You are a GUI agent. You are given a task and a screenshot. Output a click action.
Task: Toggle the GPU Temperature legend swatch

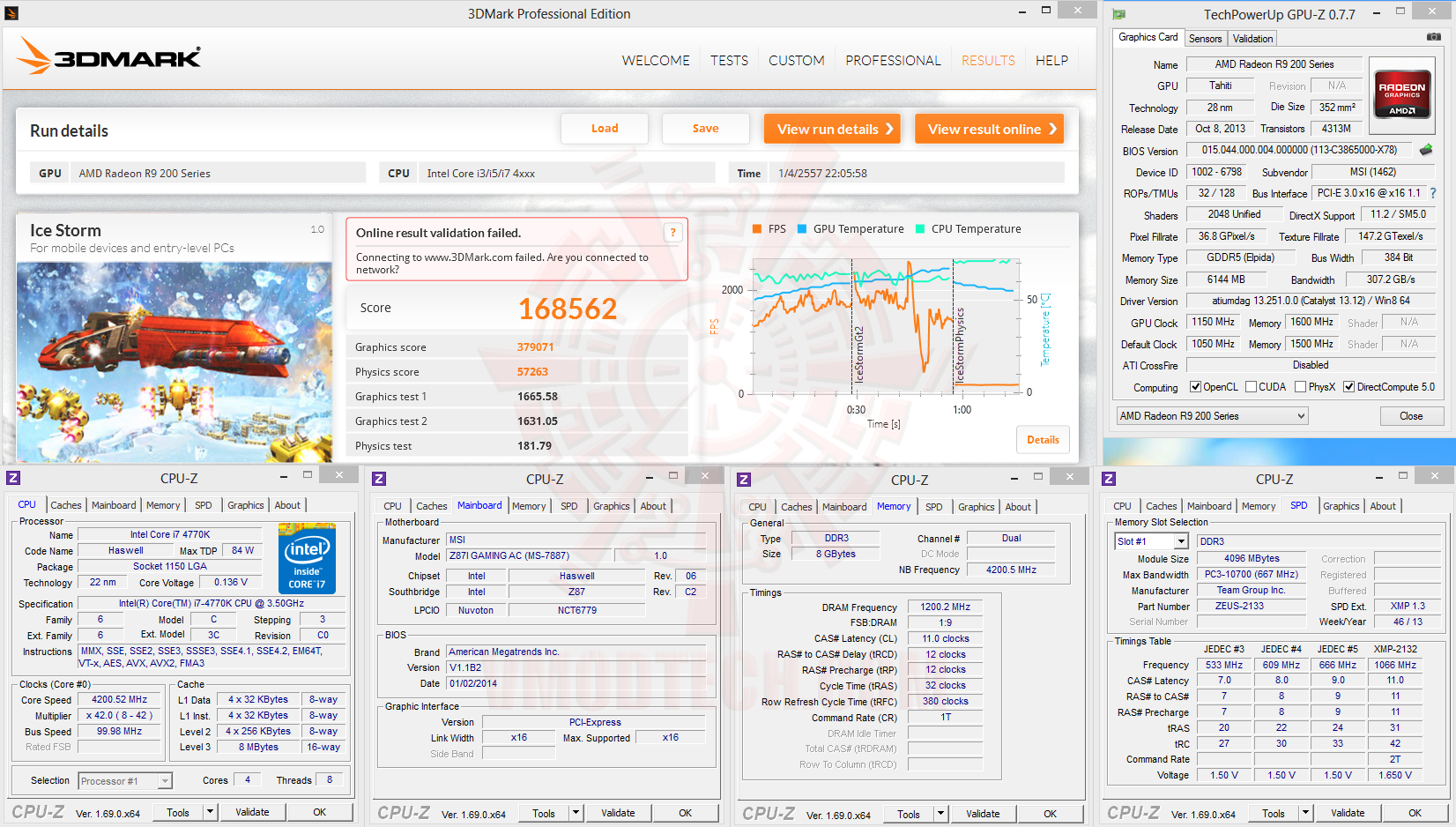(802, 229)
